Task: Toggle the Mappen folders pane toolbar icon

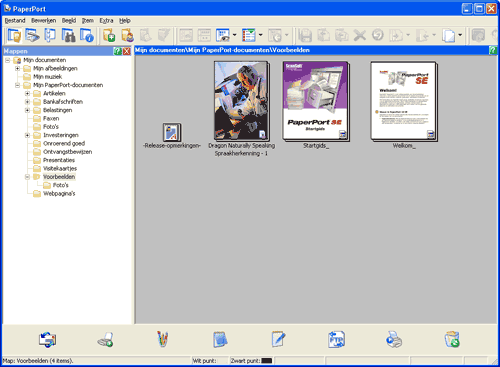Action: tap(14, 35)
